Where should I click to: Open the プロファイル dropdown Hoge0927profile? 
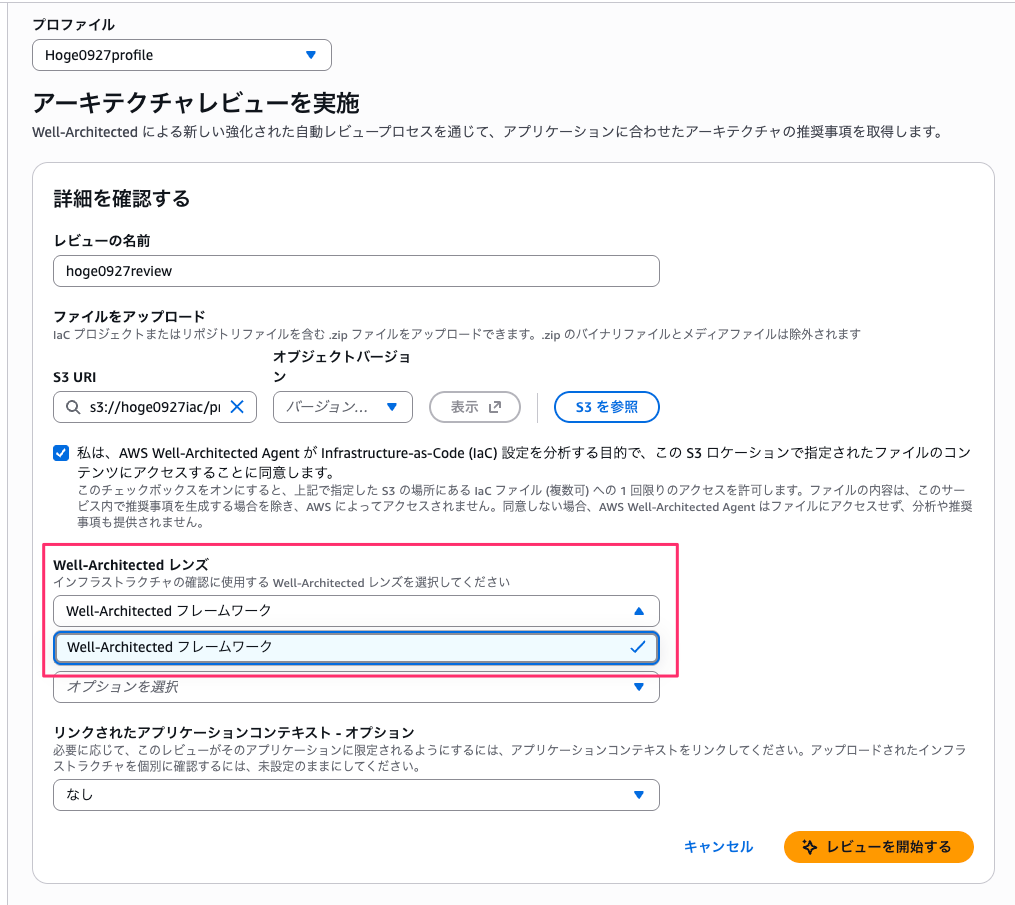(x=182, y=55)
